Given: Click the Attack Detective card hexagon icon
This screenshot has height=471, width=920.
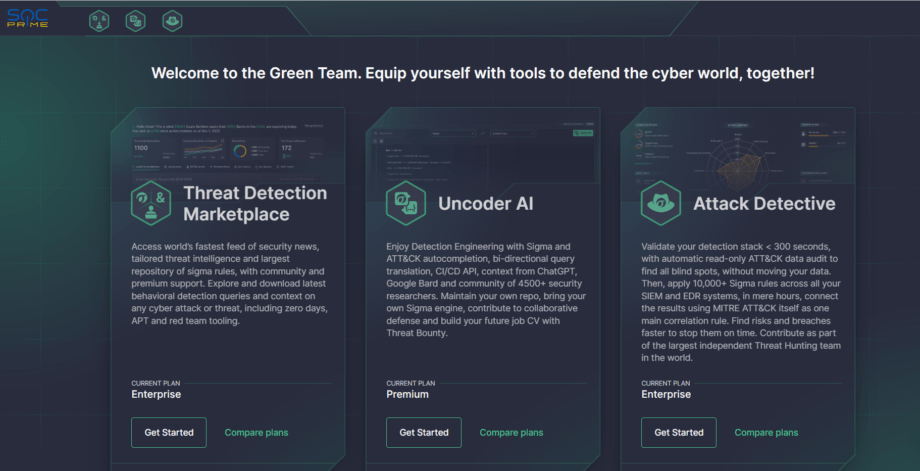Looking at the screenshot, I should point(661,203).
